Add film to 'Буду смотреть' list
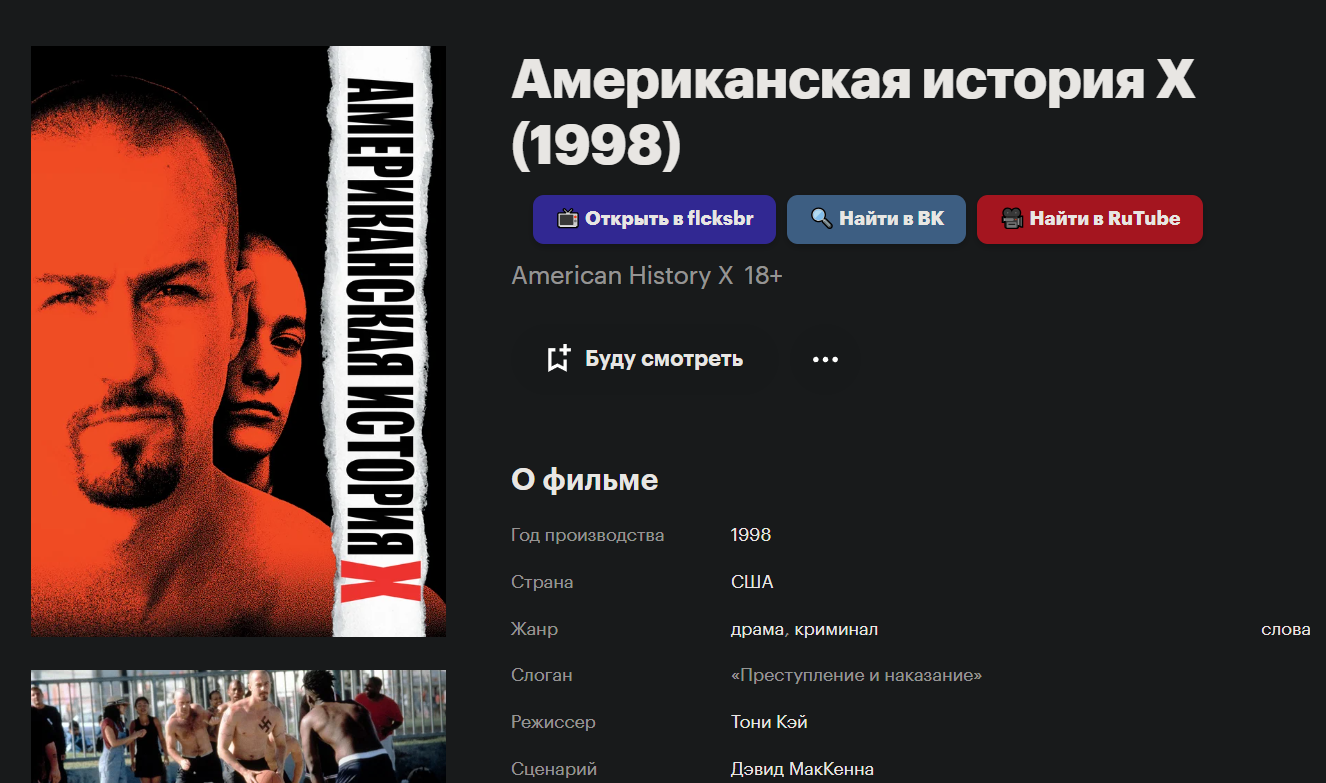This screenshot has height=783, width=1326. (645, 359)
